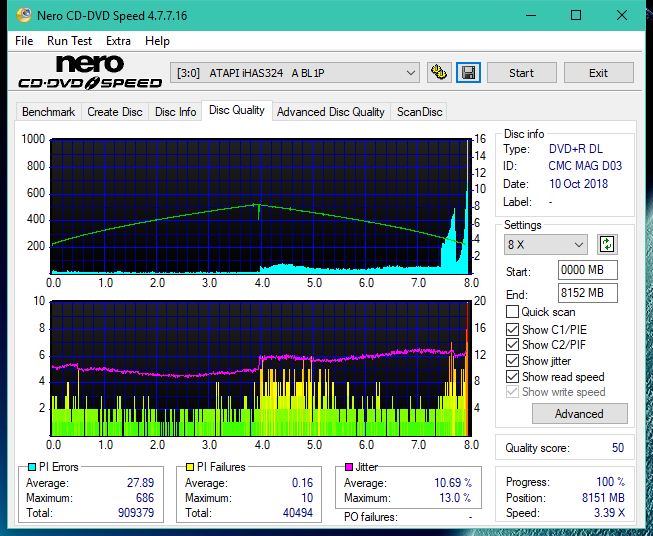
Task: Click the Jitter maximum 13.0 %
Action: (455, 498)
